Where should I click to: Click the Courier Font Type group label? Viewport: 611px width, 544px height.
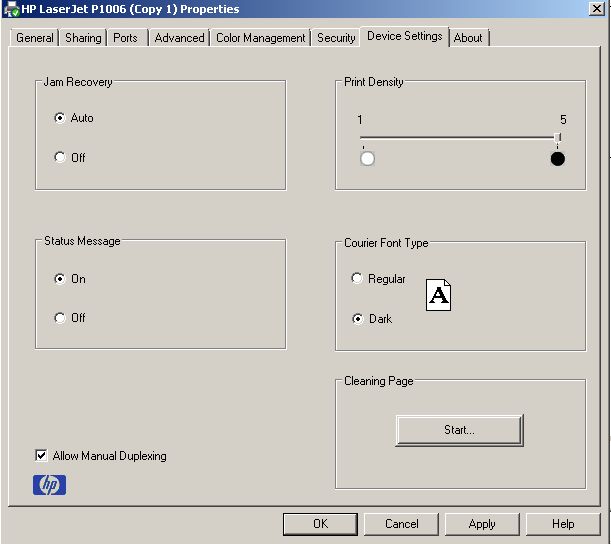pos(386,243)
